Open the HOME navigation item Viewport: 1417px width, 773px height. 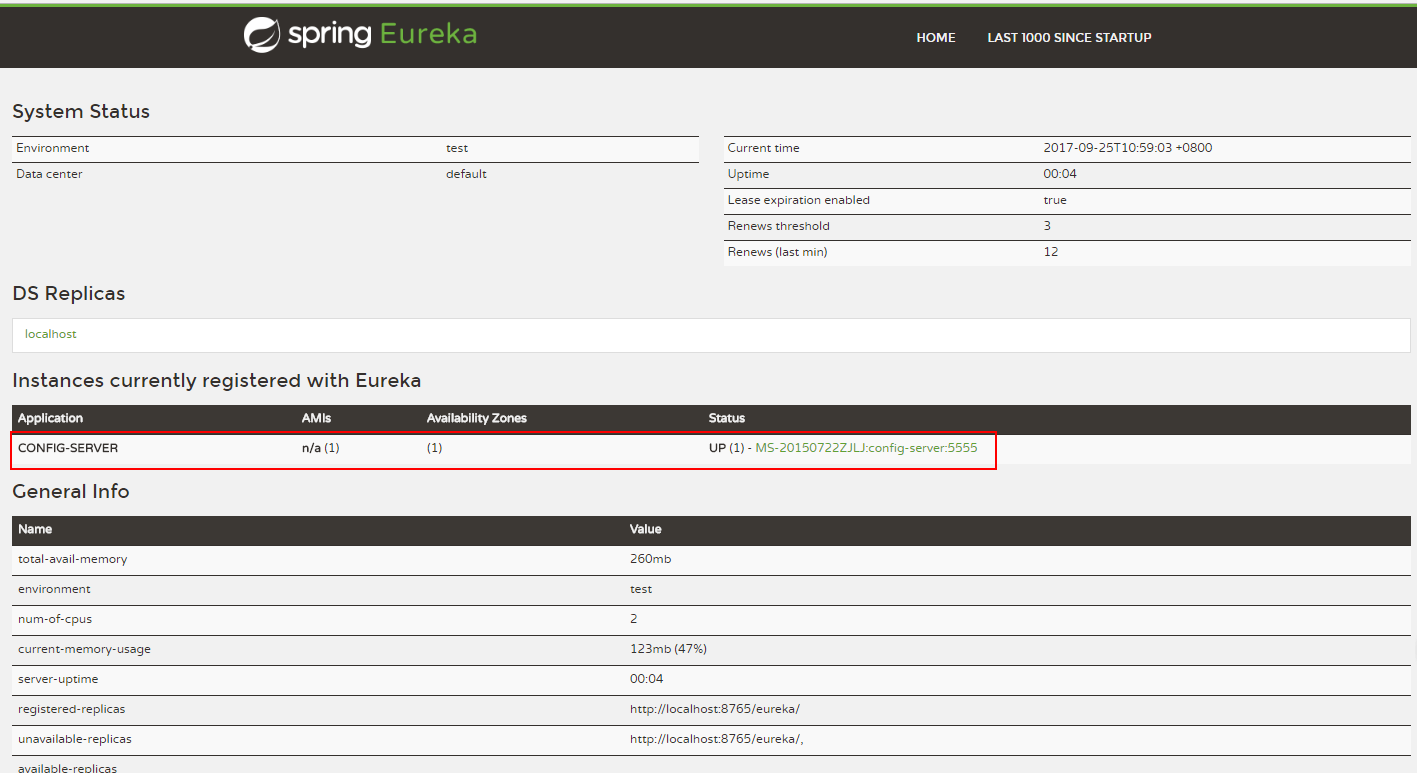point(936,38)
